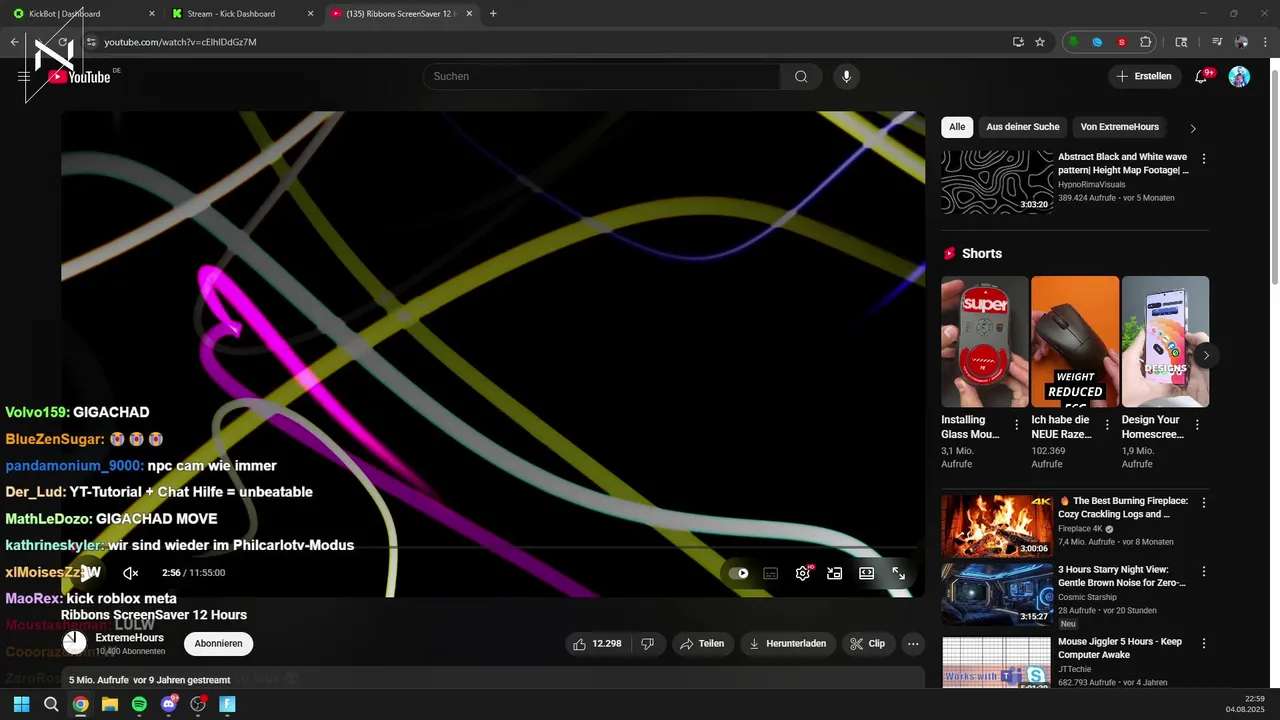The width and height of the screenshot is (1280, 720).
Task: Switch to the Stream - Kick Dashboard tab
Action: point(241,14)
